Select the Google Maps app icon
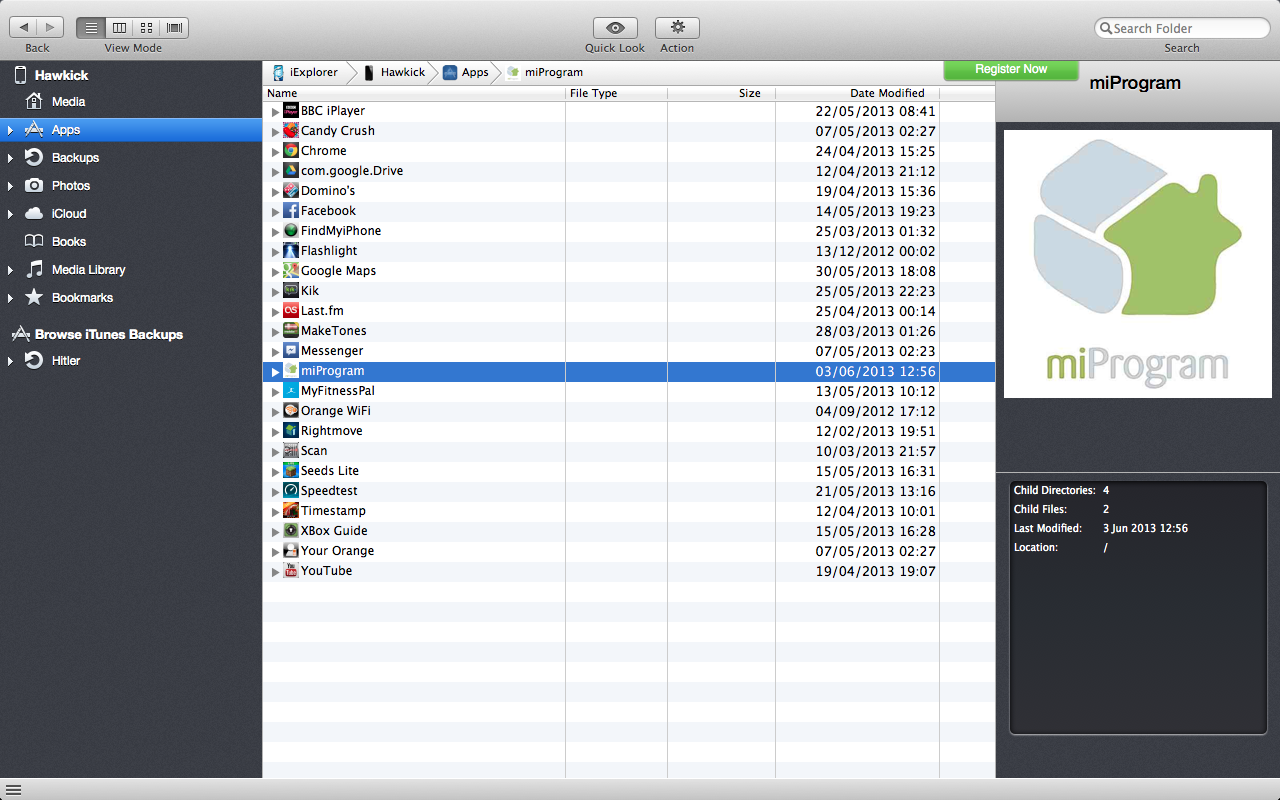 tap(291, 271)
